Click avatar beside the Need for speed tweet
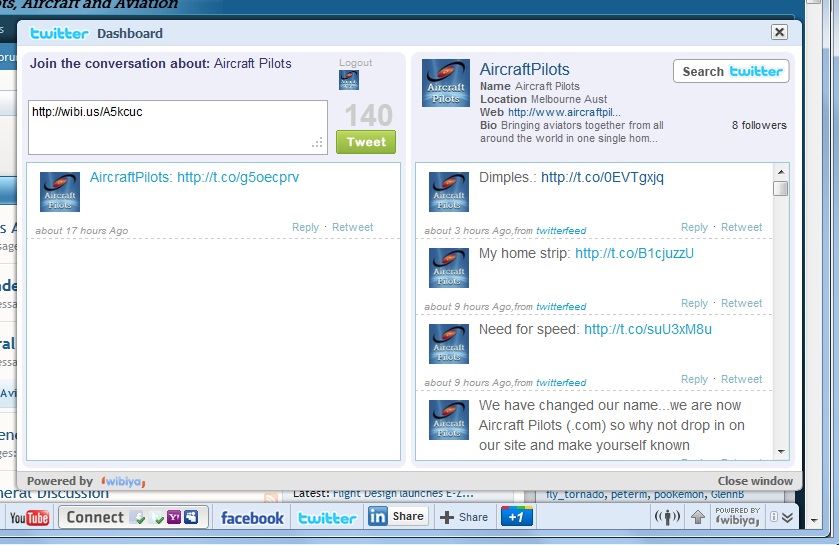The image size is (840, 545). click(449, 344)
